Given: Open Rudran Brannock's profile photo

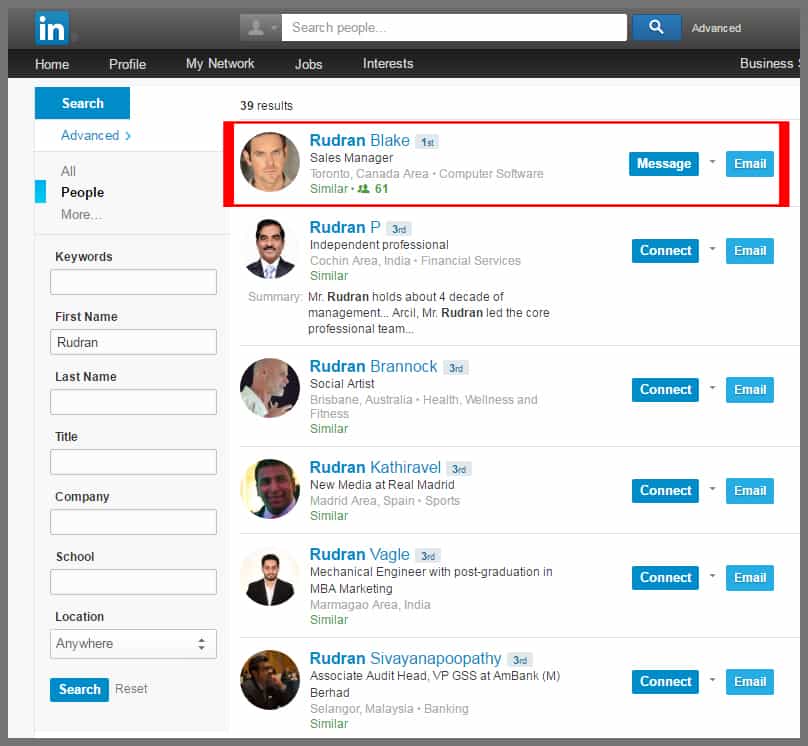Looking at the screenshot, I should (270, 388).
